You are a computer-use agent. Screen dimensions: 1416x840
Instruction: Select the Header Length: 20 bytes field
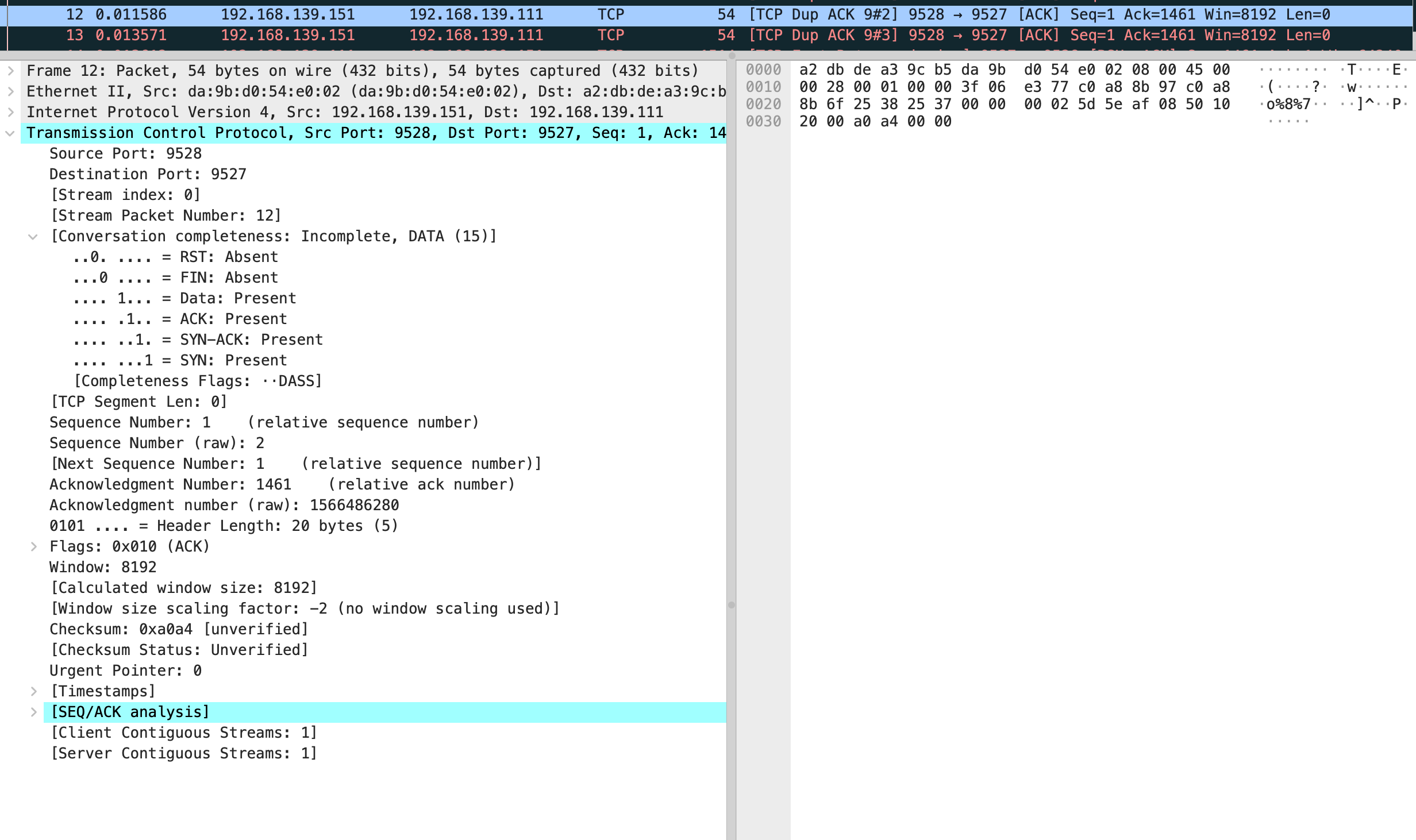tap(224, 526)
